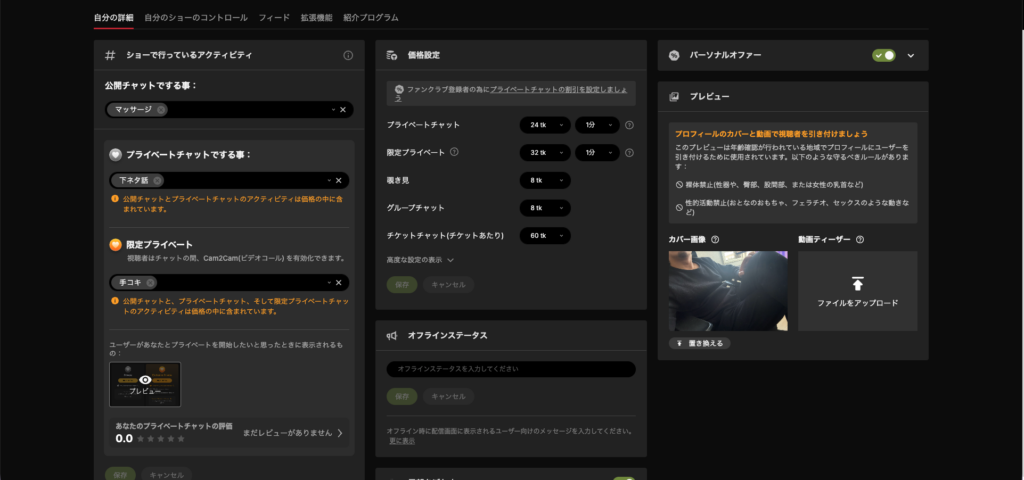The height and width of the screenshot is (480, 1024).
Task: Open the 60 tk ticket chat price dropdown
Action: pos(544,236)
